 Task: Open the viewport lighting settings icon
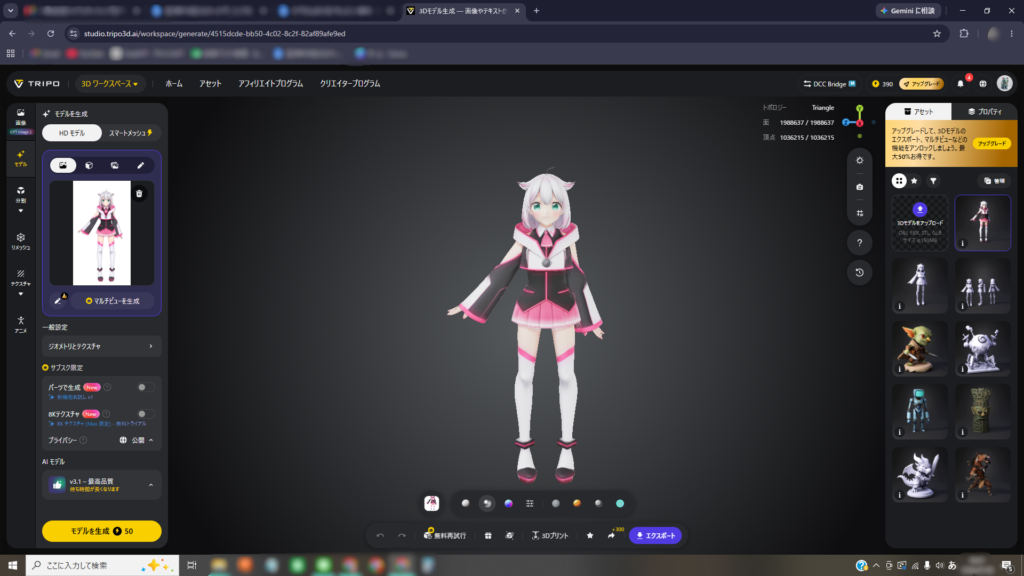pos(859,160)
